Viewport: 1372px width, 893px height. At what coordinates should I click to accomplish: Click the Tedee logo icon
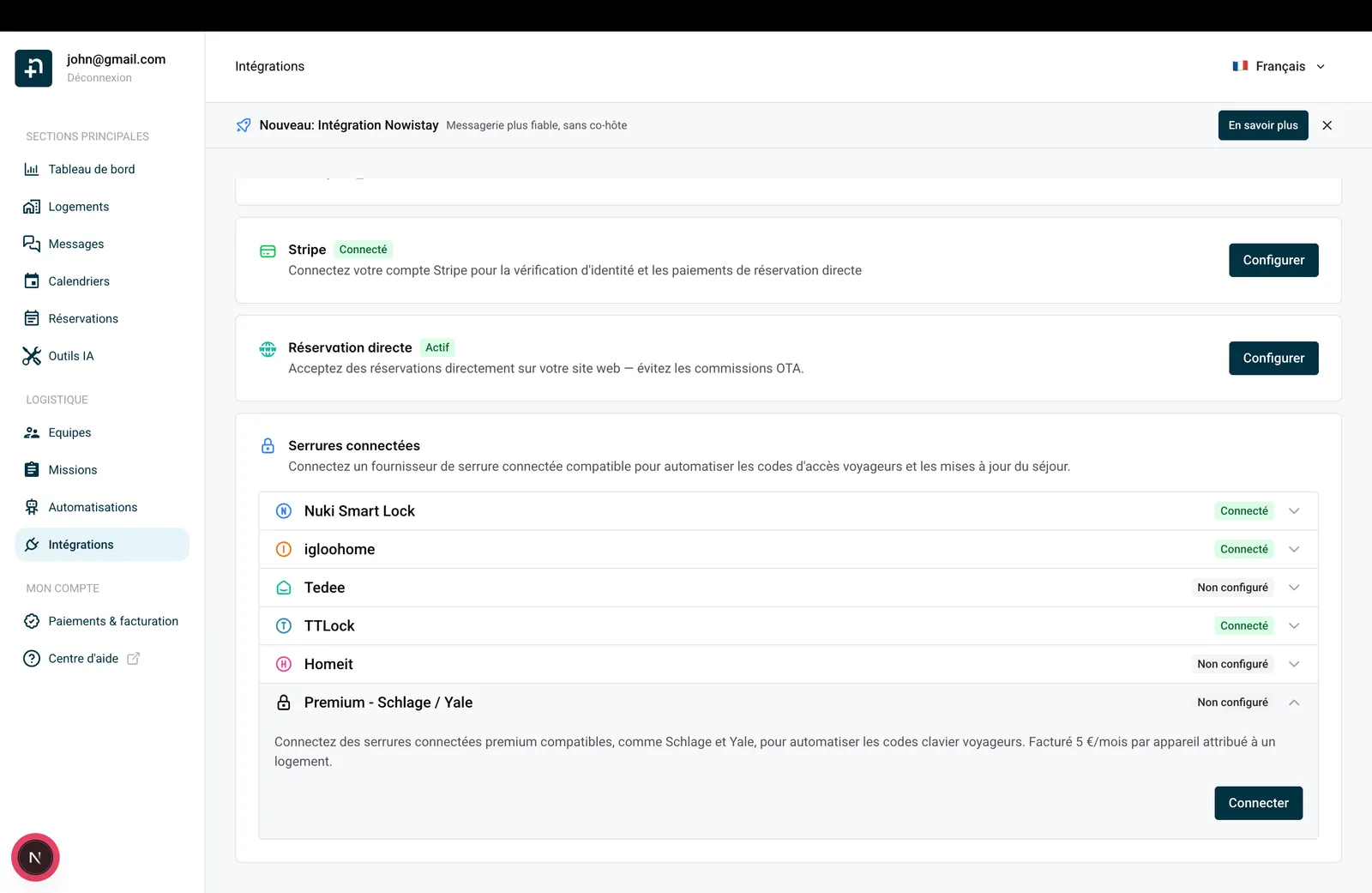point(284,588)
